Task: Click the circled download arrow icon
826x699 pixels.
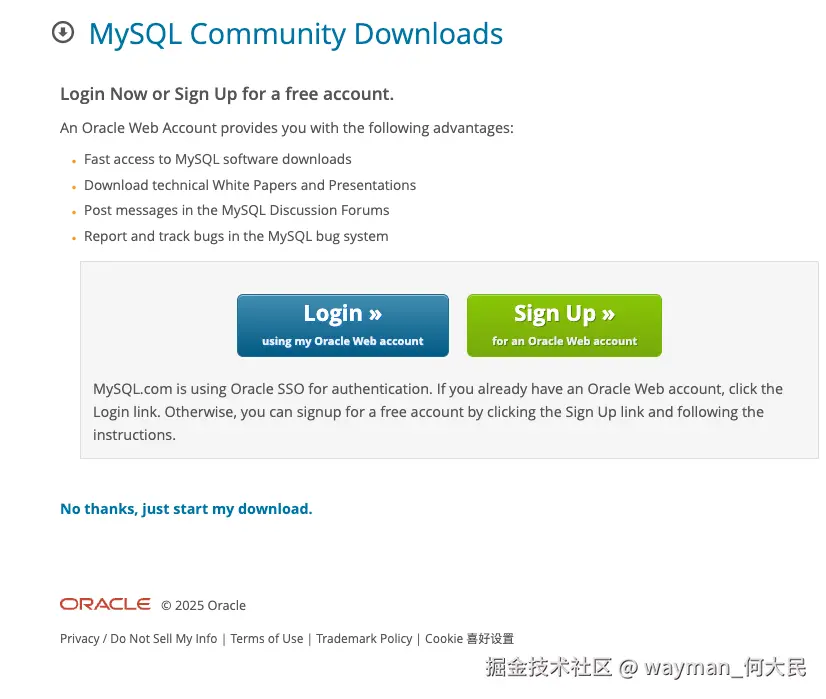Action: 63,32
